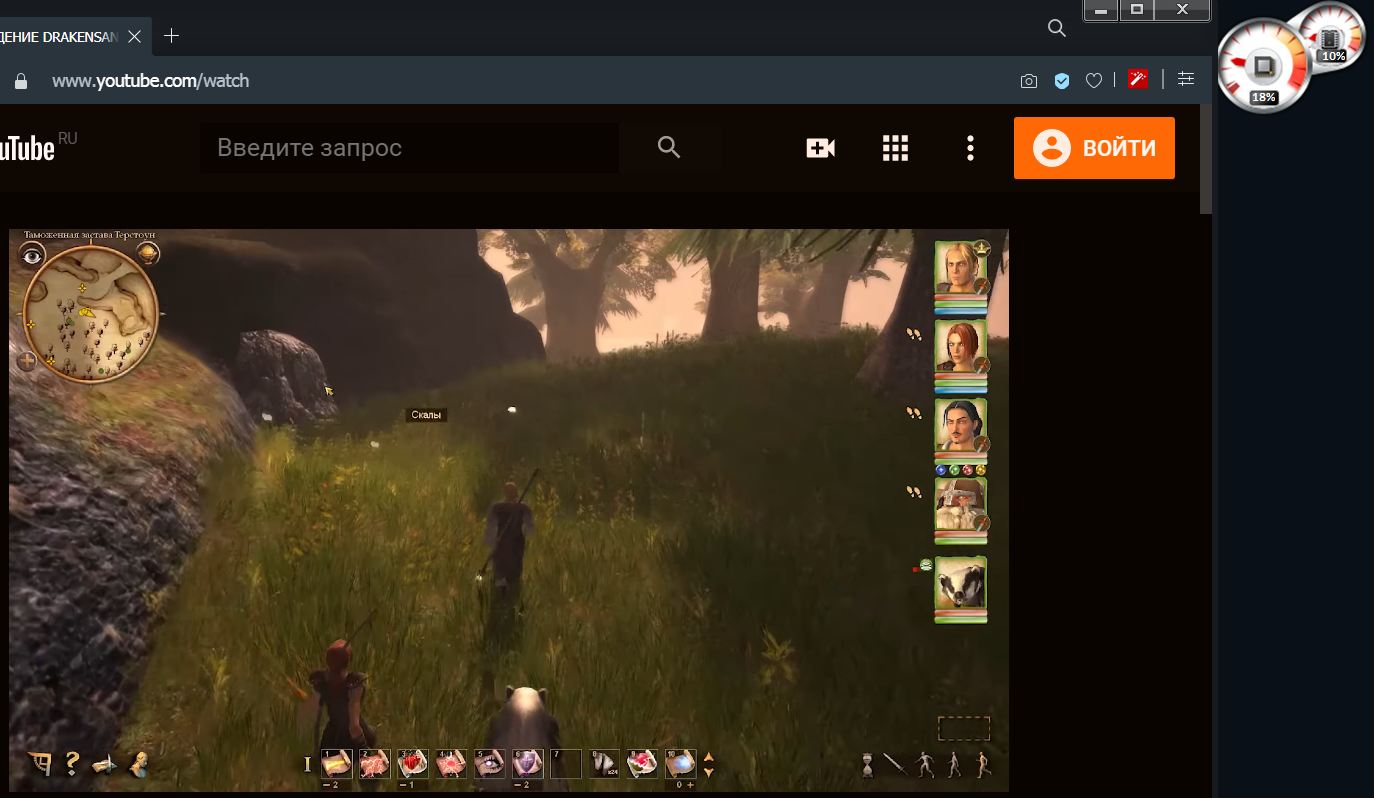Click the round button at the minimap's lower left
The height and width of the screenshot is (798, 1374).
pos(27,361)
